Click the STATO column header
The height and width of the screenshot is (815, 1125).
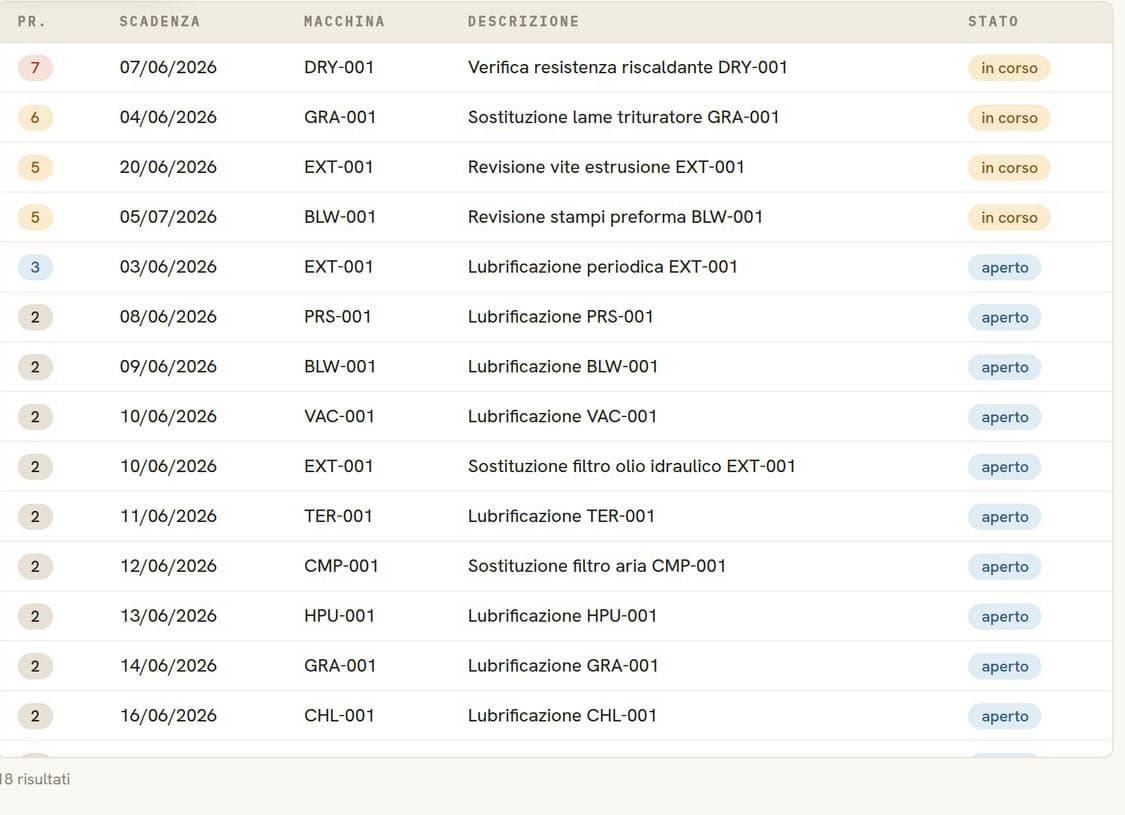click(x=993, y=22)
